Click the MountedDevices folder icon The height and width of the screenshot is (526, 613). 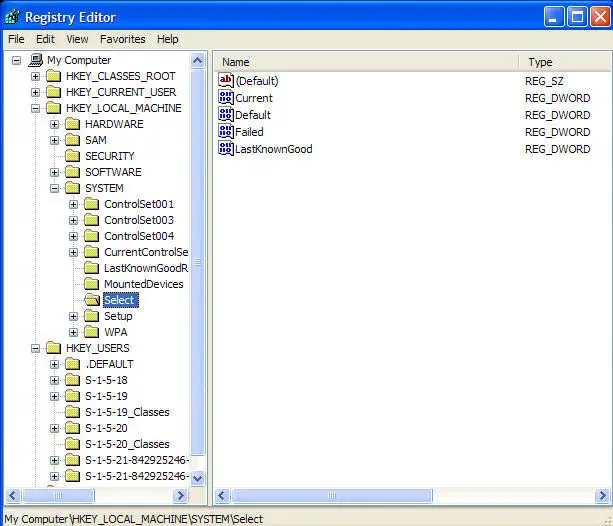[91, 284]
